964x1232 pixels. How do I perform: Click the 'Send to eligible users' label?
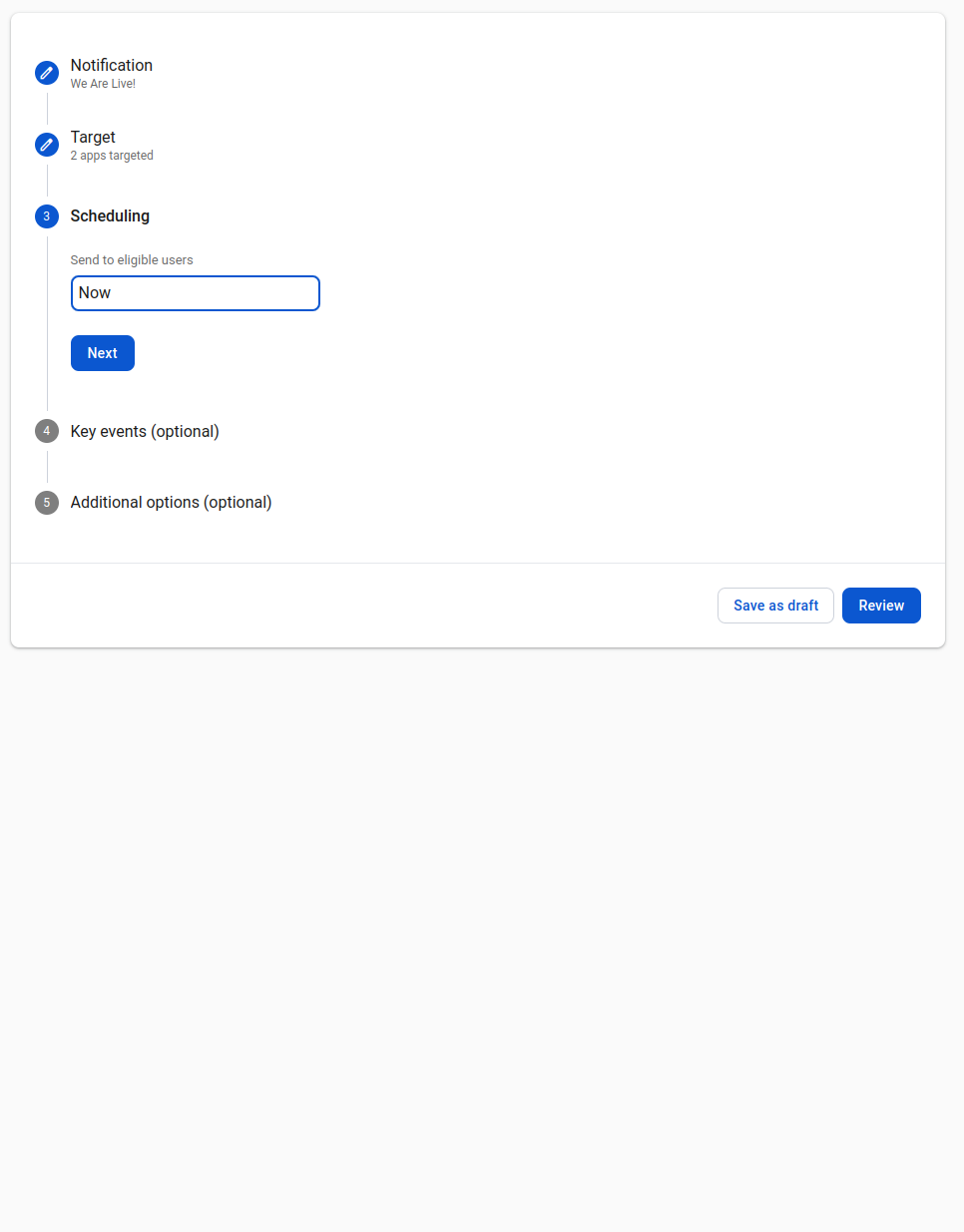click(132, 260)
